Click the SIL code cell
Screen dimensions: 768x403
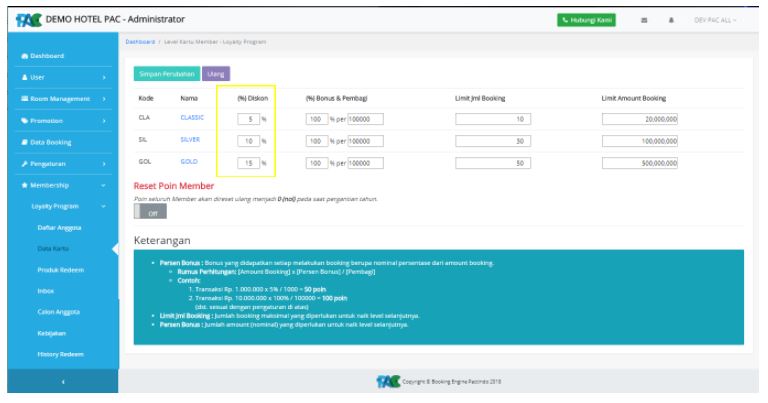tap(143, 140)
